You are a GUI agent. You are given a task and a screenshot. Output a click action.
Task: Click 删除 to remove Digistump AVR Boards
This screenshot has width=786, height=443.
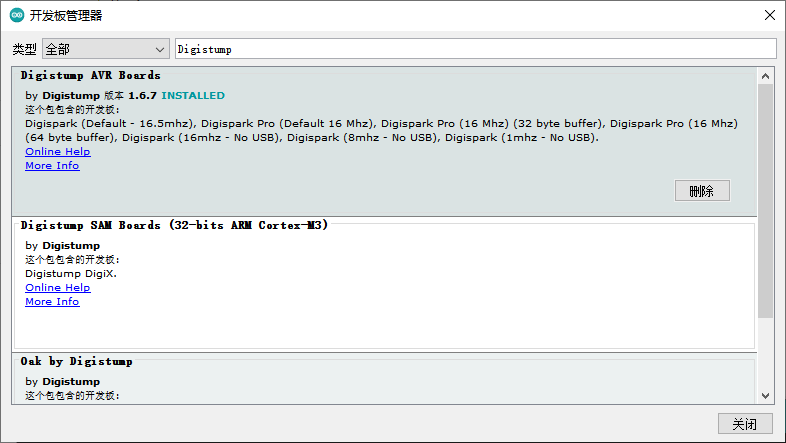[x=702, y=190]
